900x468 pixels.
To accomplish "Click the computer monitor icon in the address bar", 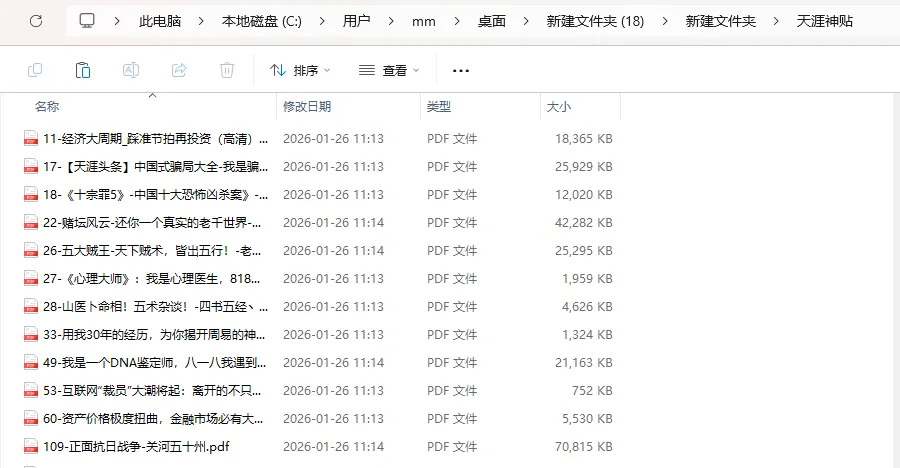I will pyautogui.click(x=87, y=21).
